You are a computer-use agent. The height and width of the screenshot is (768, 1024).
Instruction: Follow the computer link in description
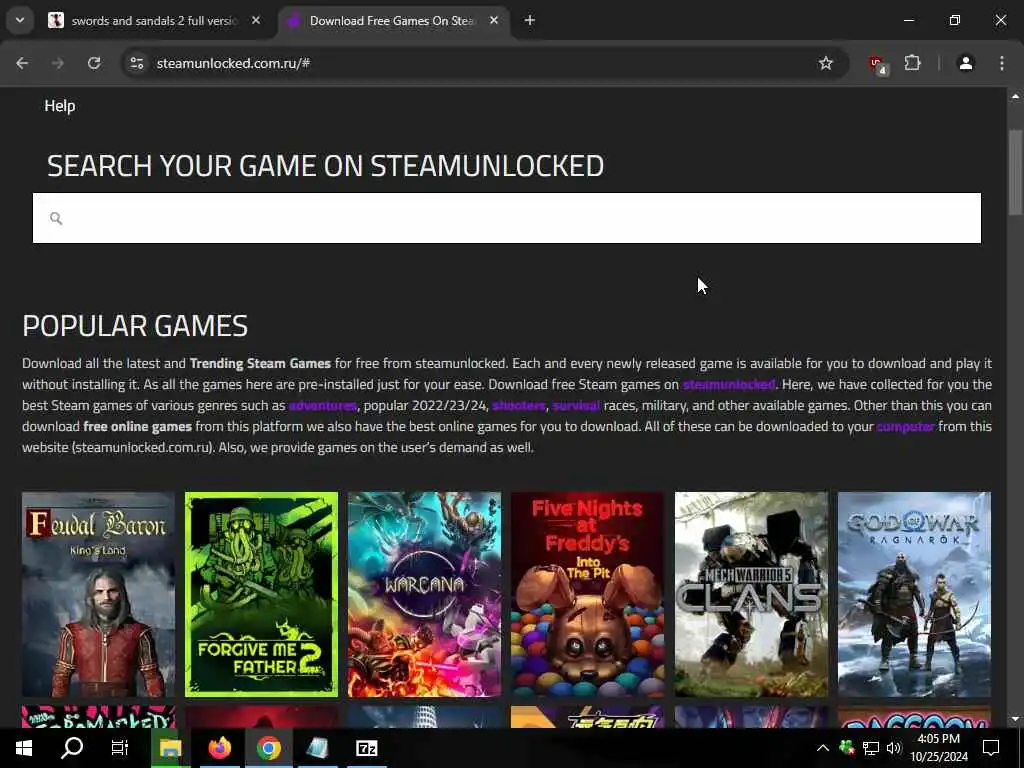[x=905, y=426]
